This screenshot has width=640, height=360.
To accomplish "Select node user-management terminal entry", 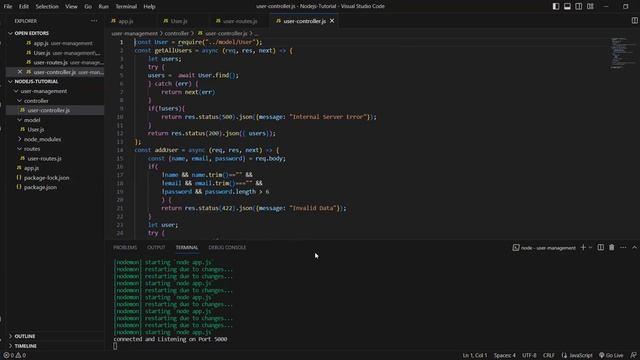I will tap(544, 248).
